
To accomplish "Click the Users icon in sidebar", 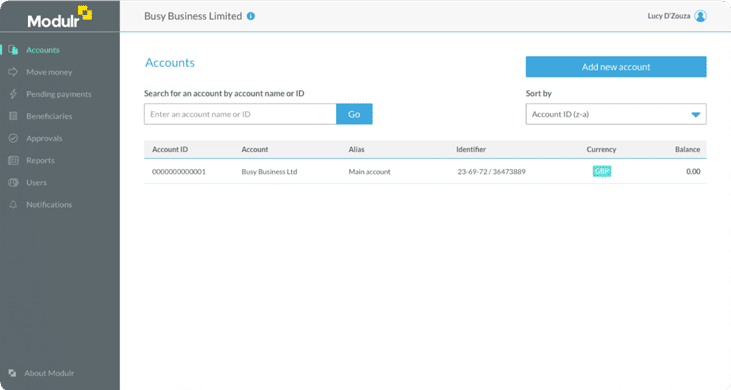I will point(13,182).
